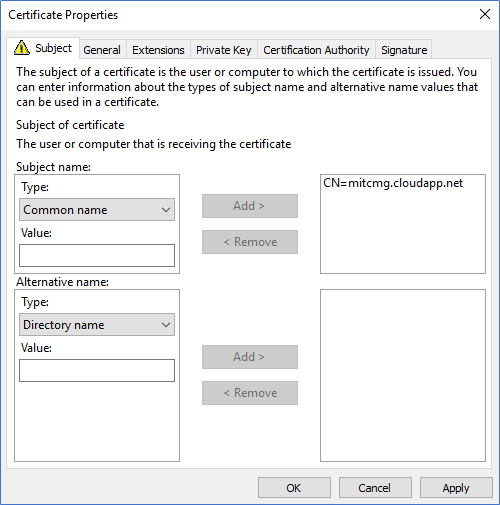The height and width of the screenshot is (505, 500).
Task: Switch to the General tab
Action: click(x=102, y=50)
